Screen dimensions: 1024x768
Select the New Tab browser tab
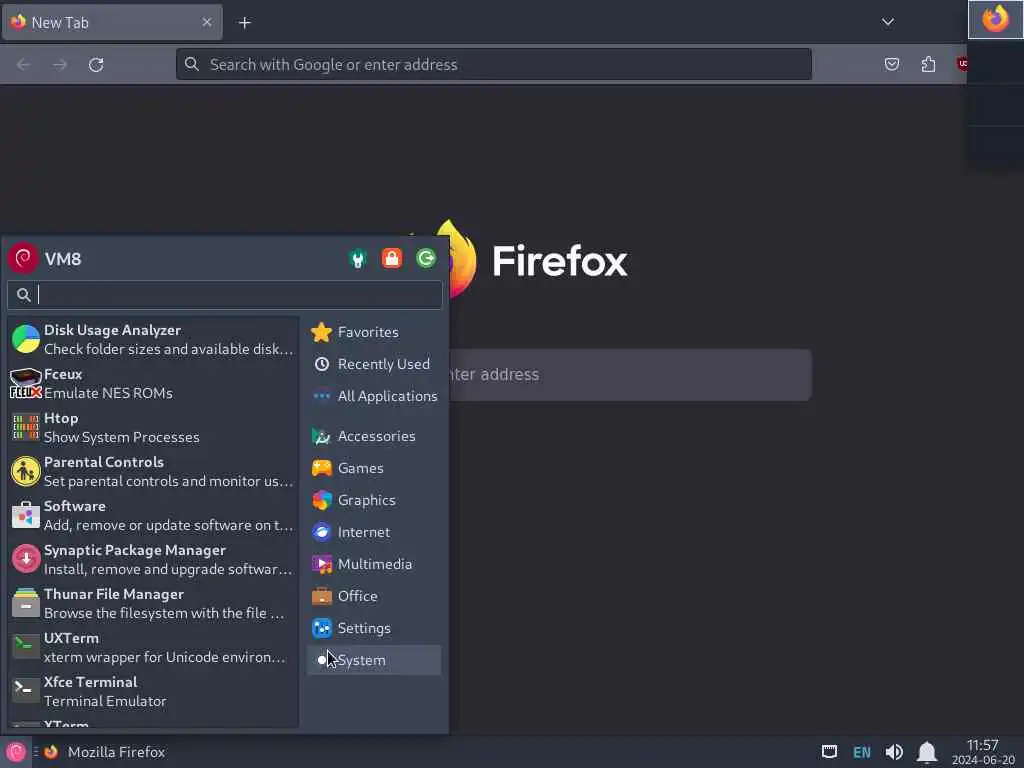click(x=112, y=22)
